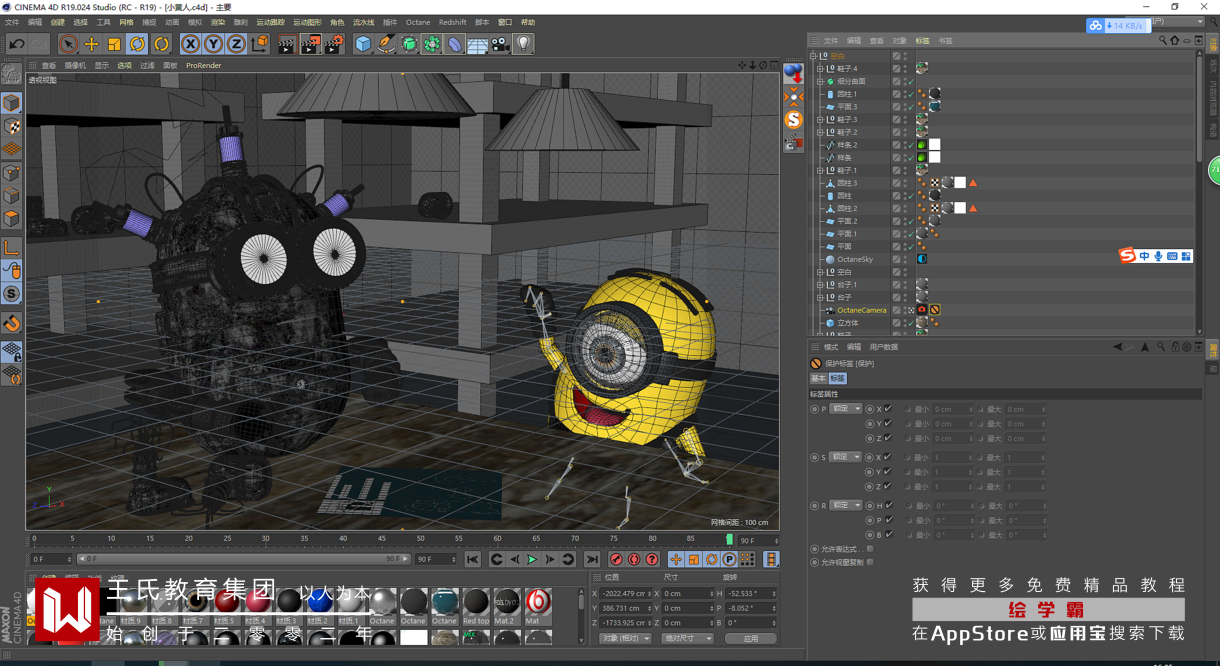Toggle the X checkbox in P lock row

point(888,409)
